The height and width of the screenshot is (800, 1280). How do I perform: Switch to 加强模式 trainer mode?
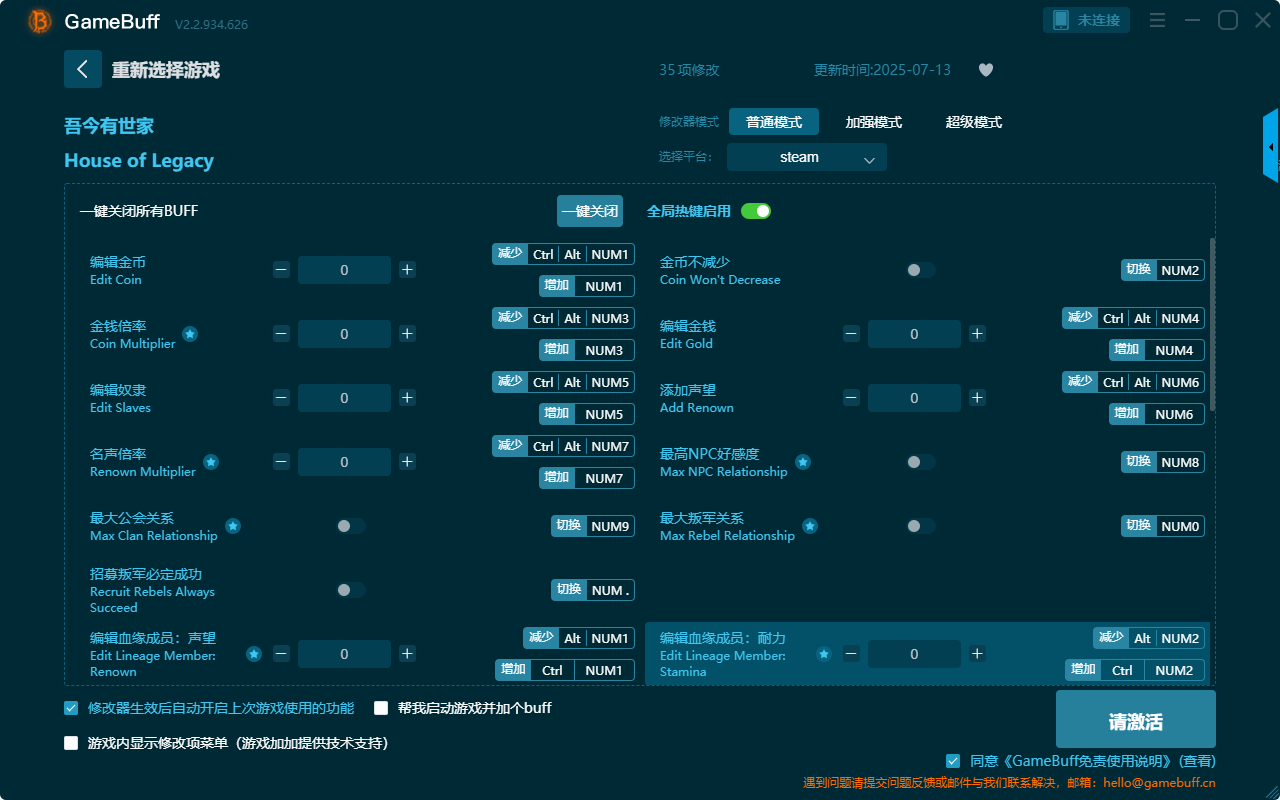tap(874, 122)
